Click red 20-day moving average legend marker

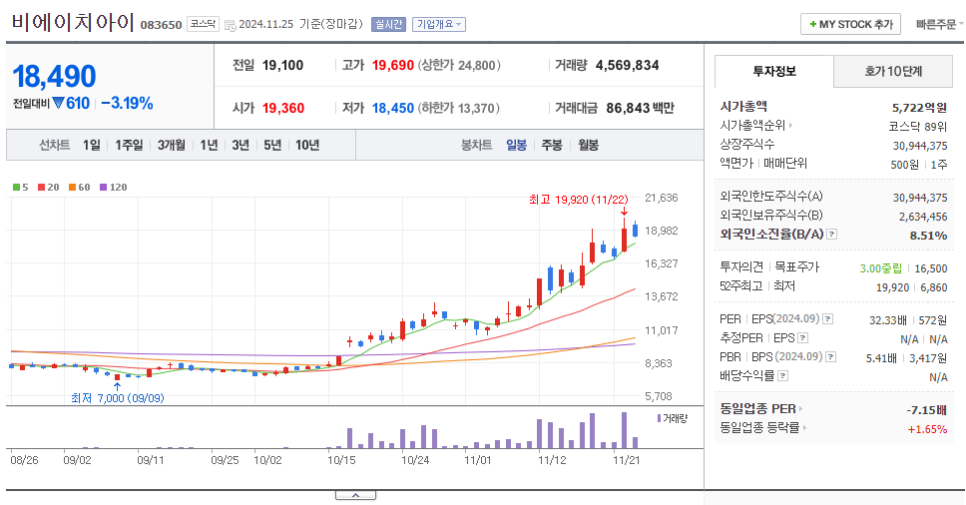click(41, 187)
